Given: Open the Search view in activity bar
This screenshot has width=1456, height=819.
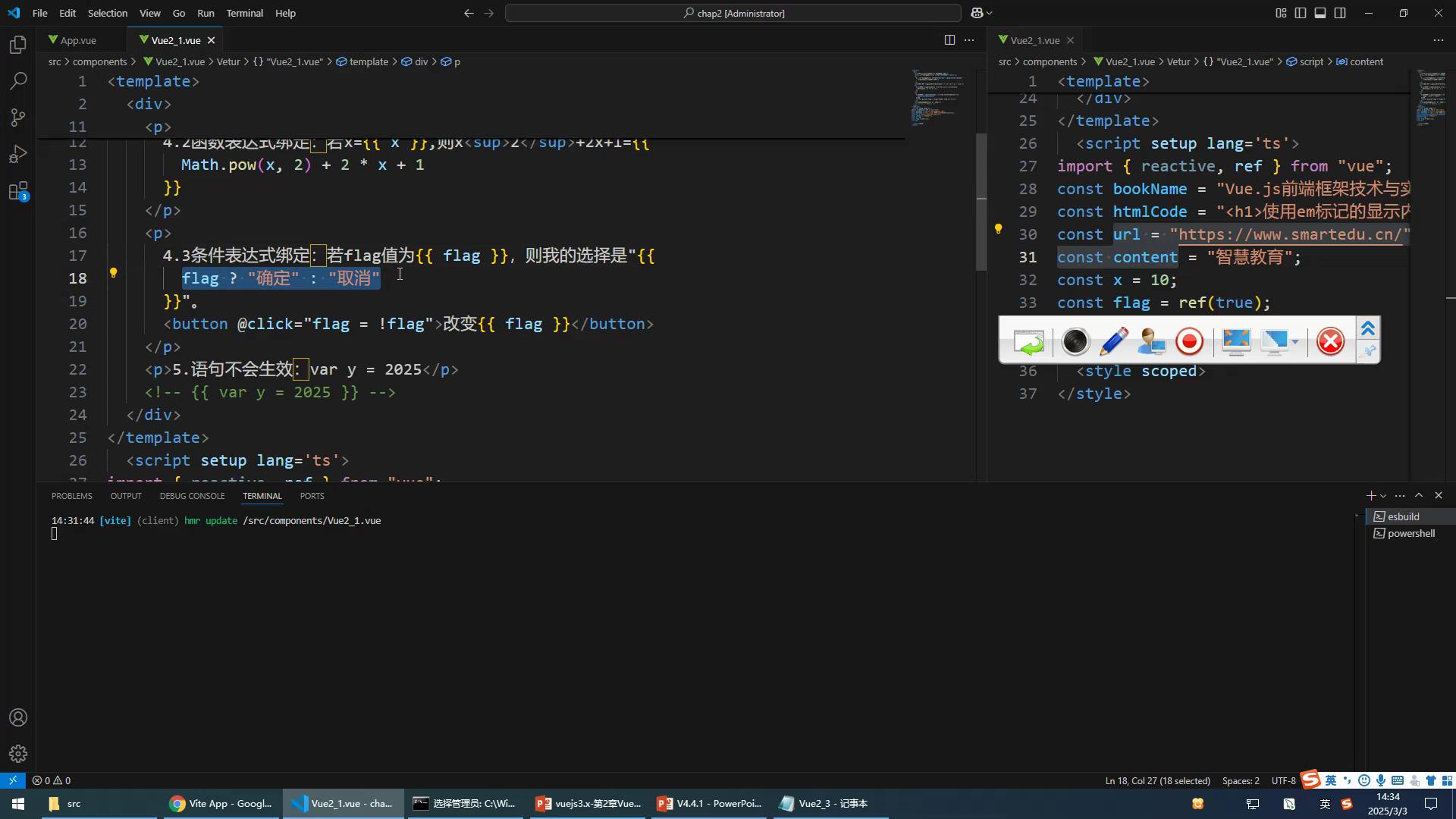Looking at the screenshot, I should coord(18,81).
